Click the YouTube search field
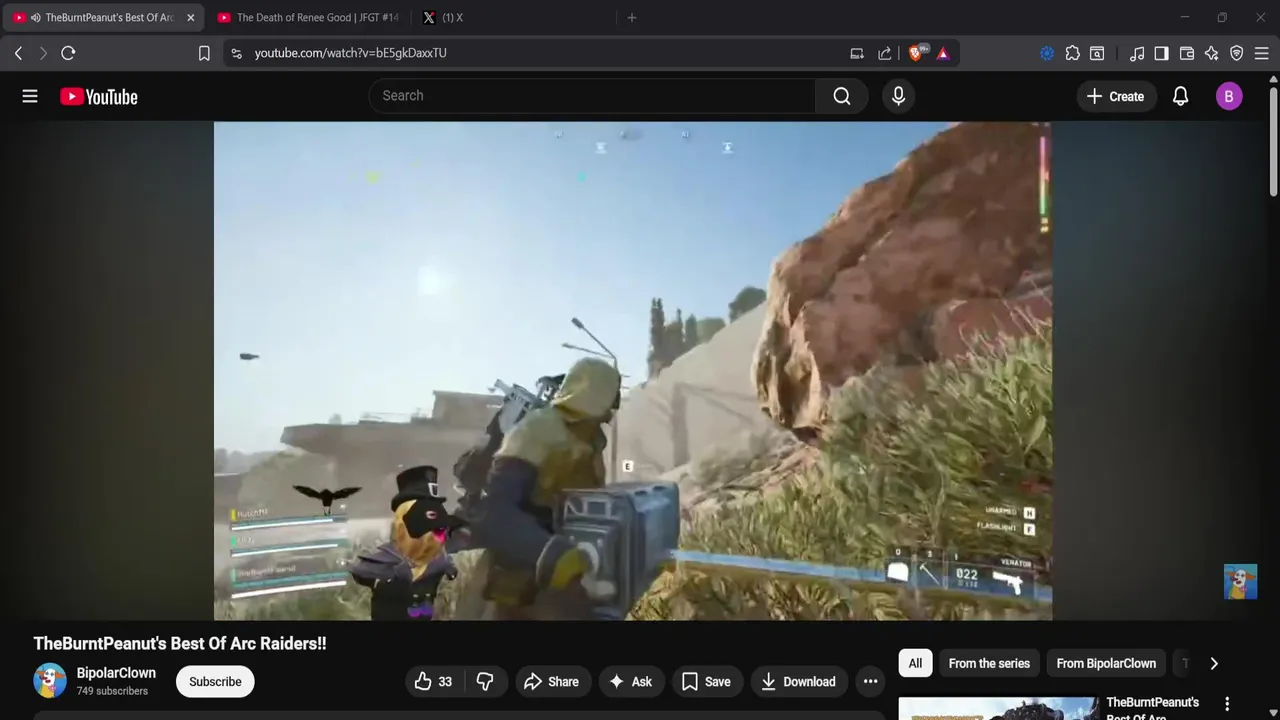The image size is (1280, 720). click(x=592, y=96)
